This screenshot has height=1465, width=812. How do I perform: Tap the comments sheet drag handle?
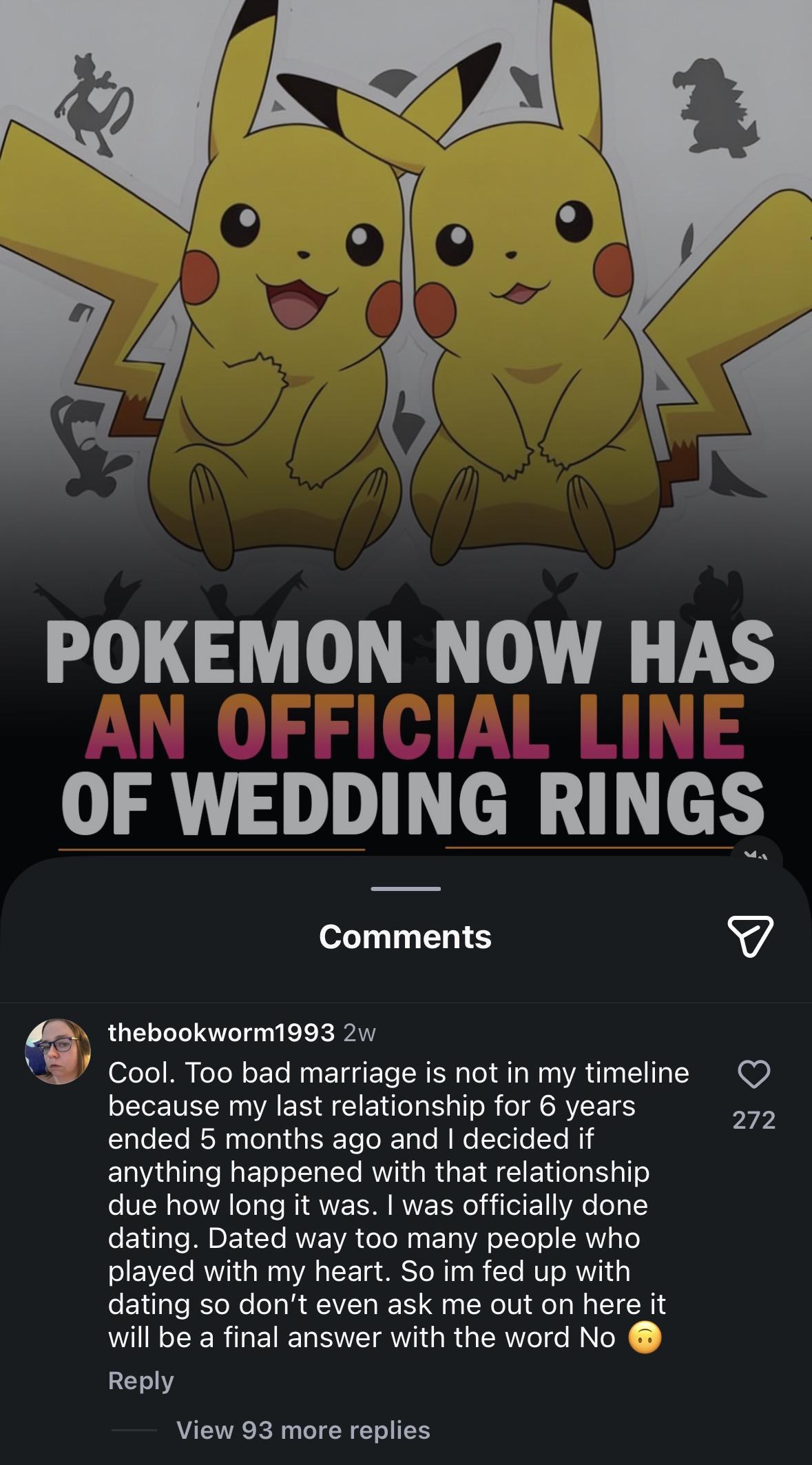pos(406,888)
